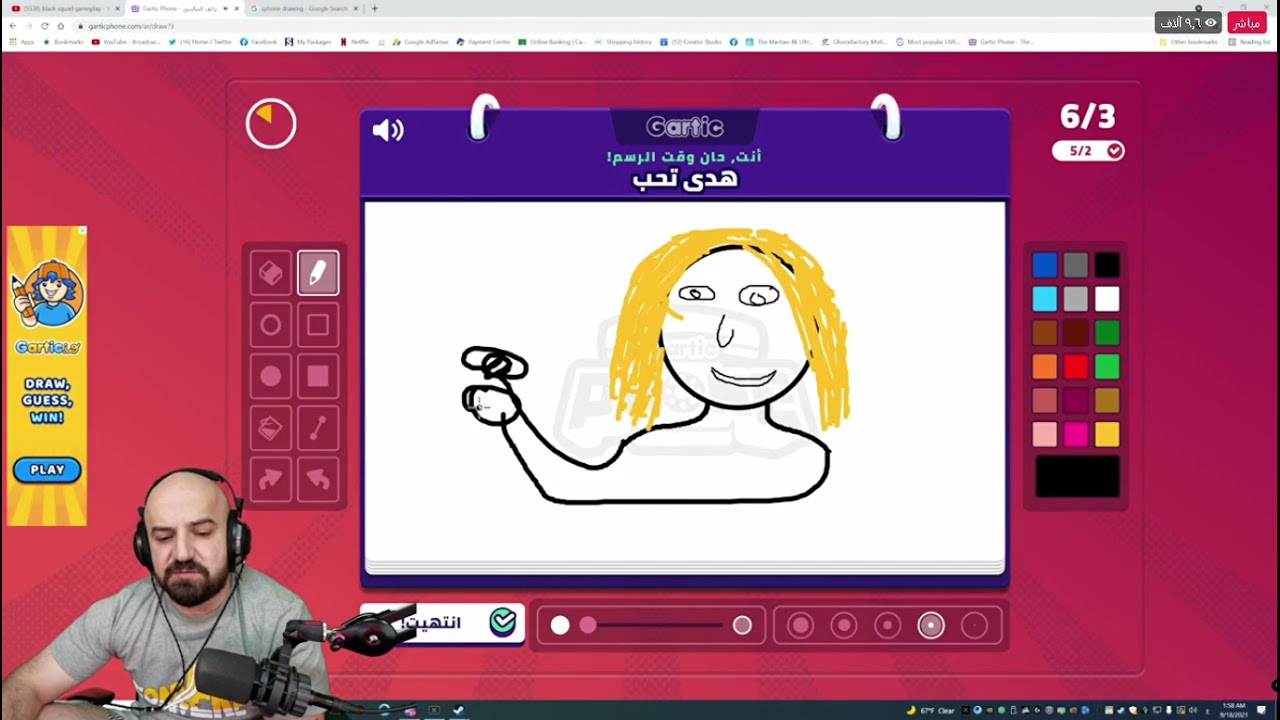The width and height of the screenshot is (1280, 720).
Task: Select the smallest brush size
Action: [975, 626]
